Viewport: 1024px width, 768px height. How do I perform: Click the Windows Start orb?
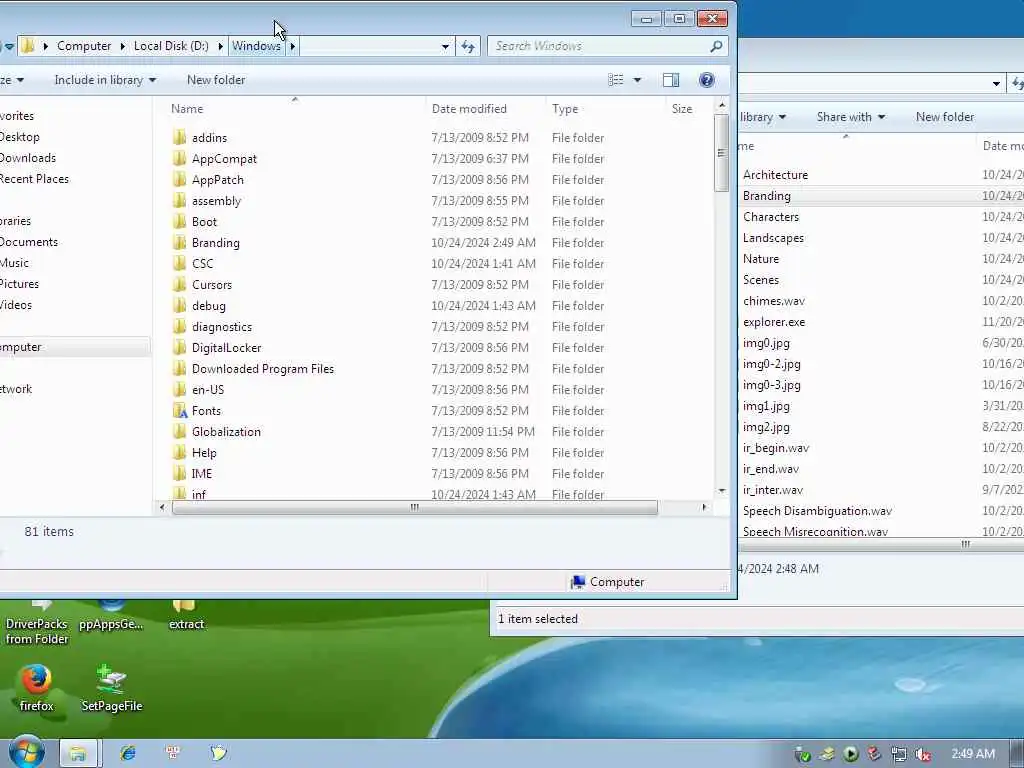point(26,752)
